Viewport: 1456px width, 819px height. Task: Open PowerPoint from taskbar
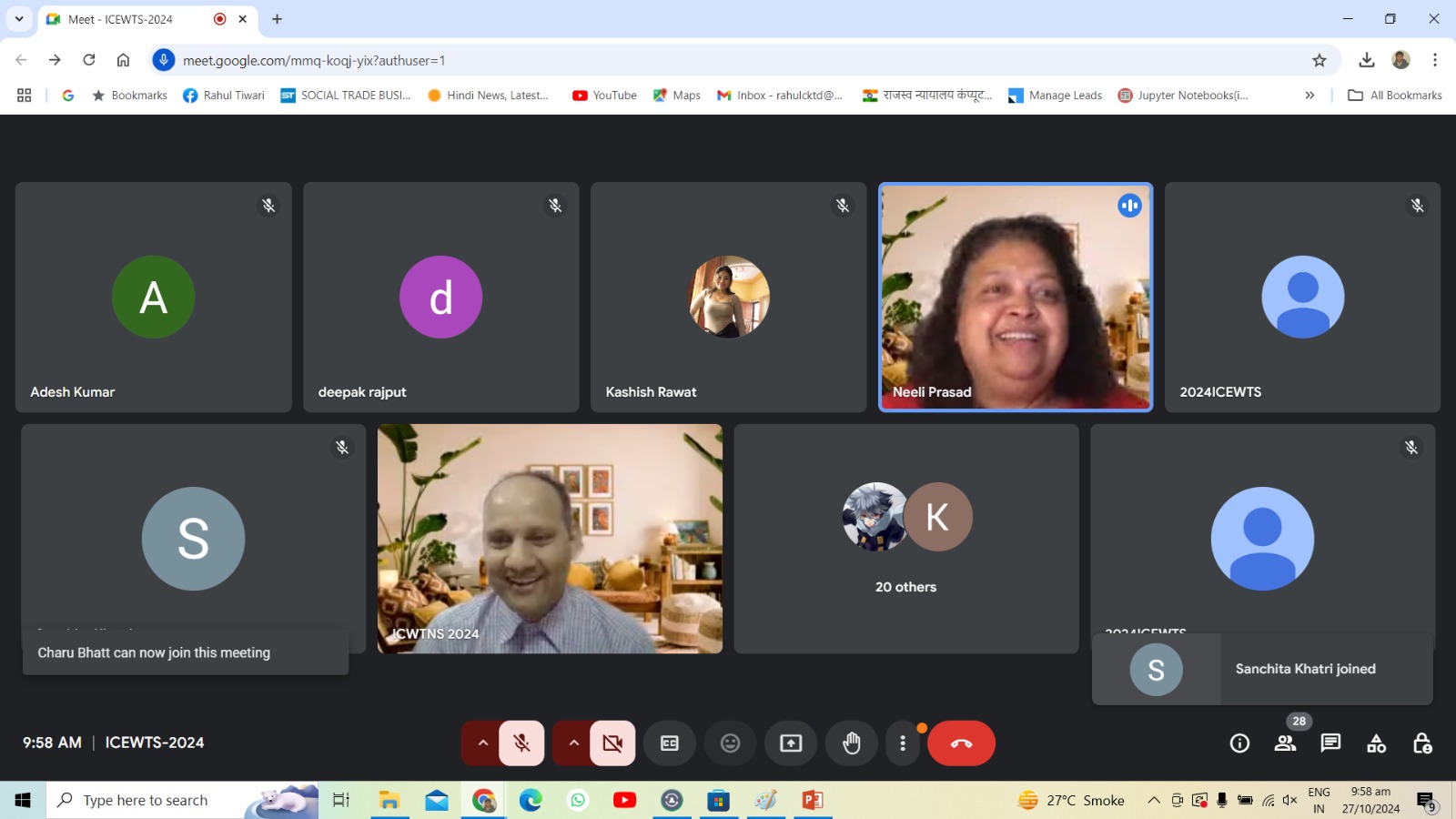[x=813, y=800]
